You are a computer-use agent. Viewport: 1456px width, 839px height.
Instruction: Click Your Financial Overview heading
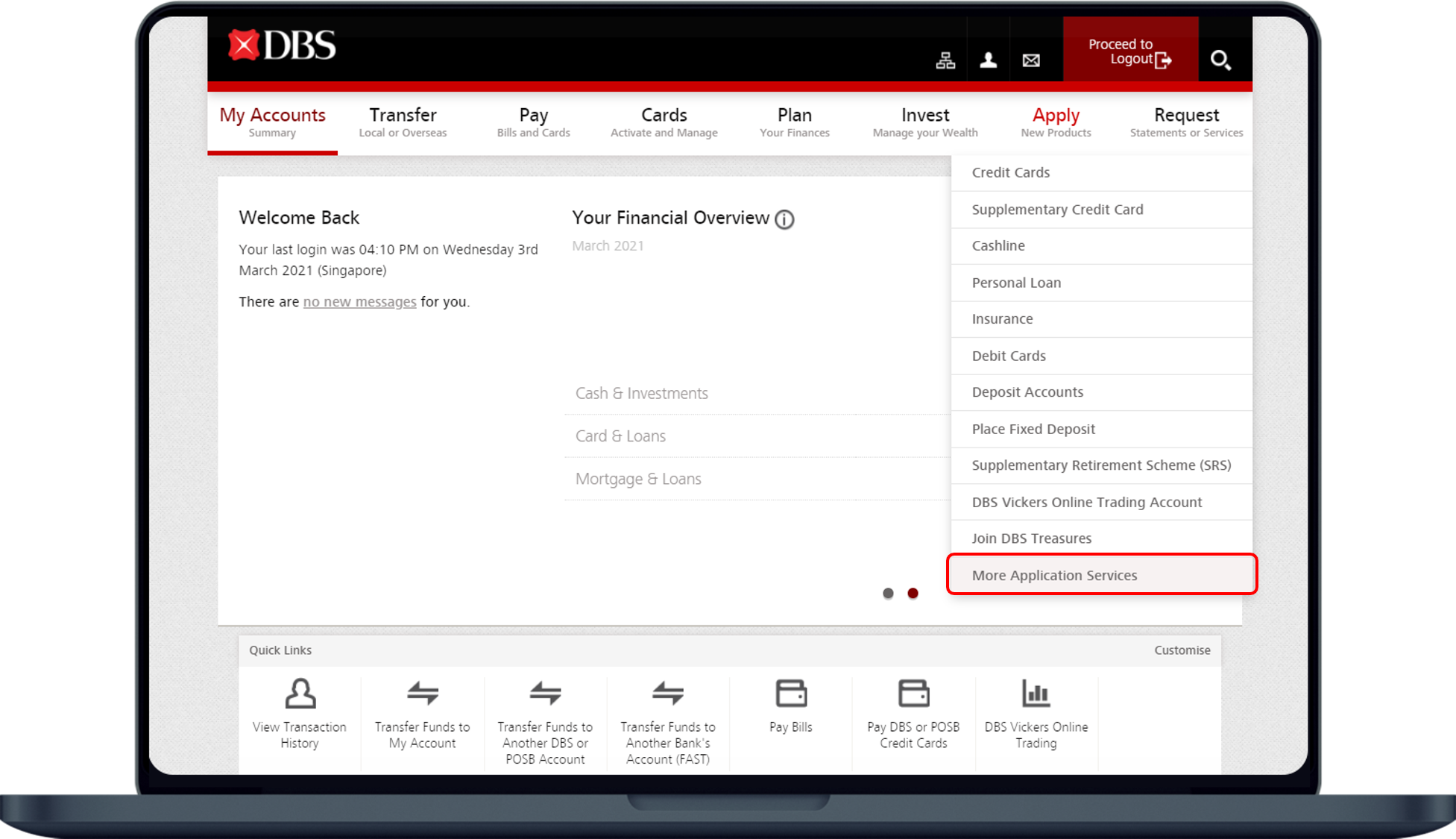click(670, 218)
